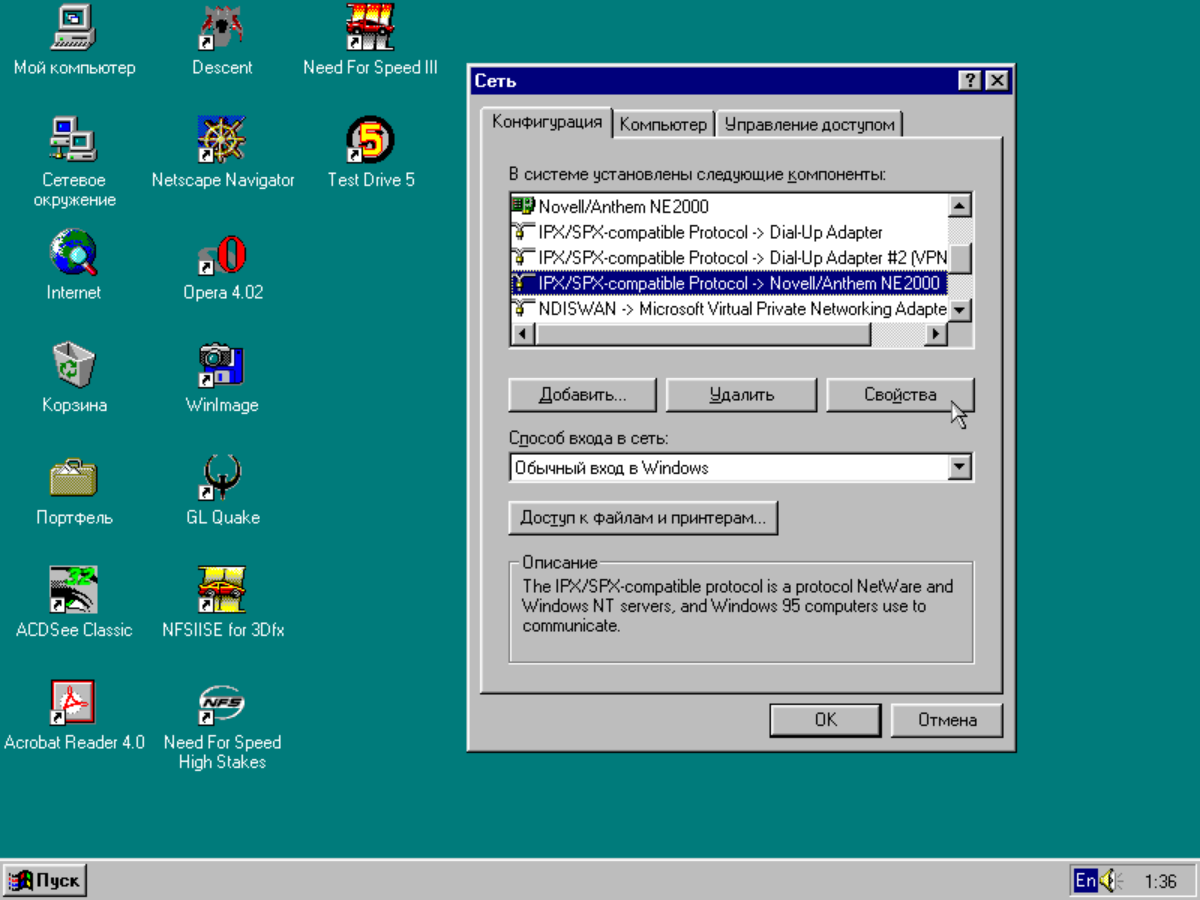Click the WinImage desktop icon
This screenshot has height=900, width=1200.
pyautogui.click(x=222, y=366)
